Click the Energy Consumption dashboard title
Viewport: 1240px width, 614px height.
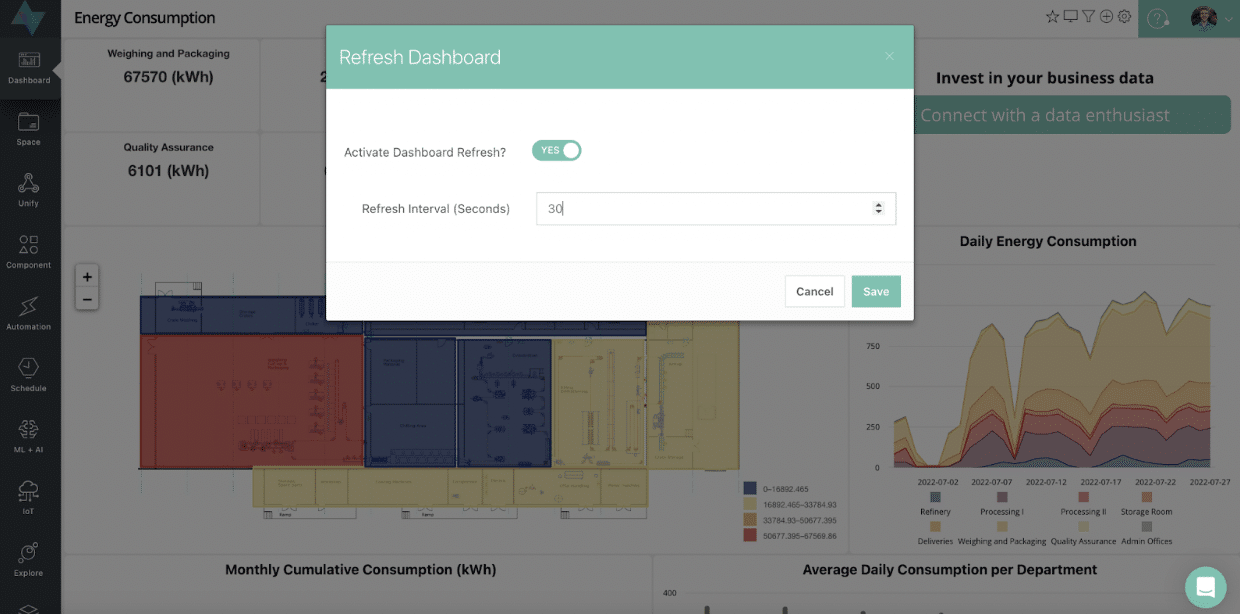click(144, 18)
